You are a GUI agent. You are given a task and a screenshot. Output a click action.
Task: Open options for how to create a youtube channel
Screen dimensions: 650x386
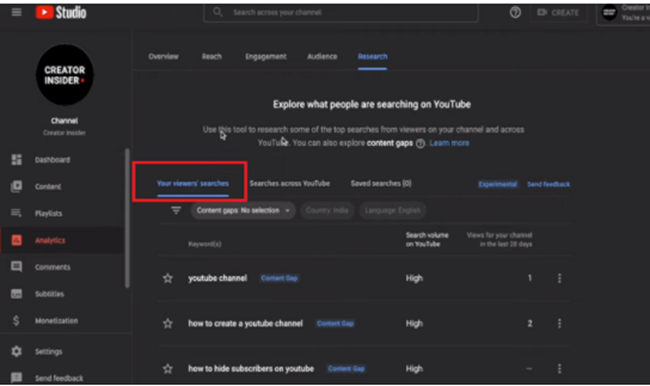pos(559,323)
